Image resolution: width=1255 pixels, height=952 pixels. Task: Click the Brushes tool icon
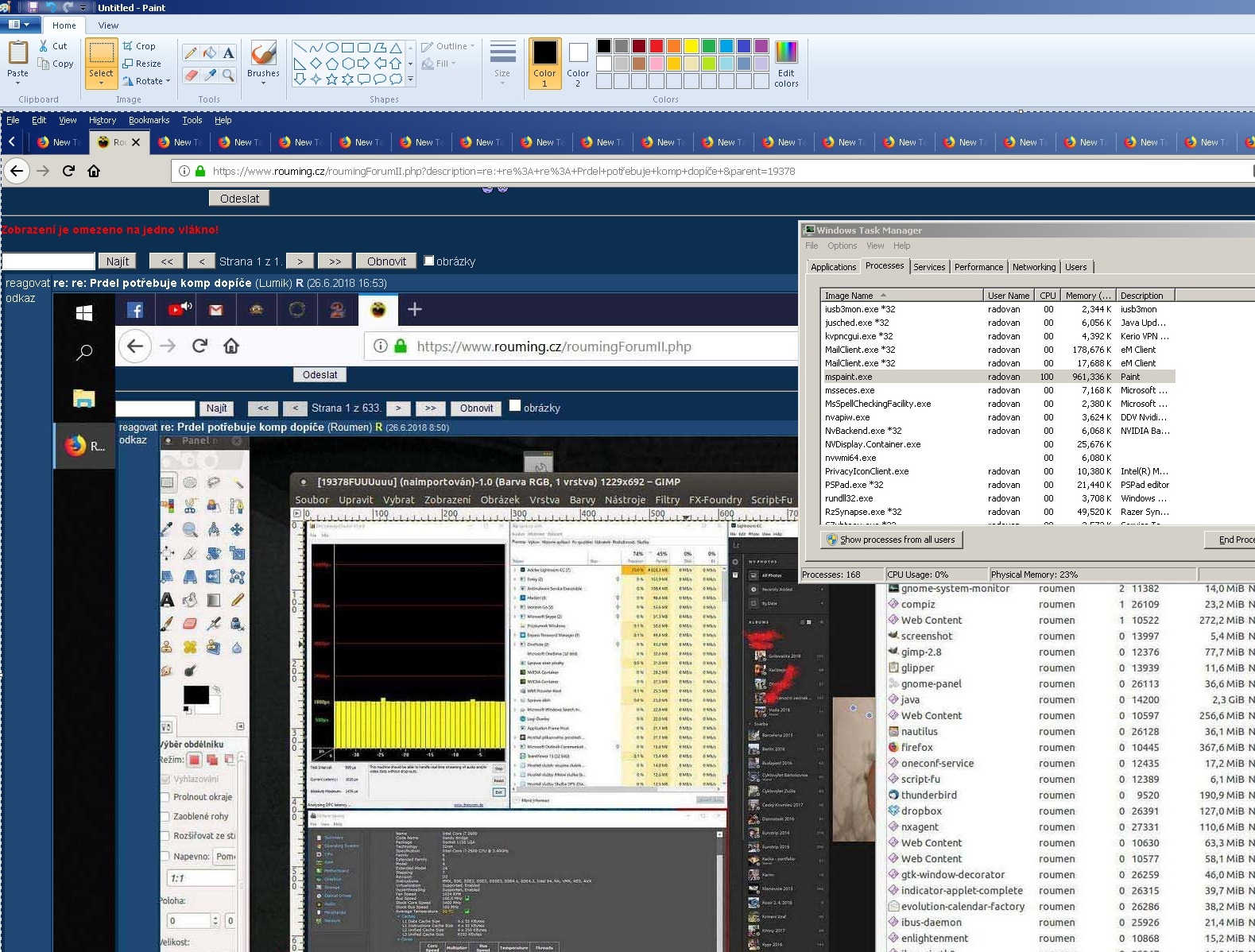click(x=263, y=53)
